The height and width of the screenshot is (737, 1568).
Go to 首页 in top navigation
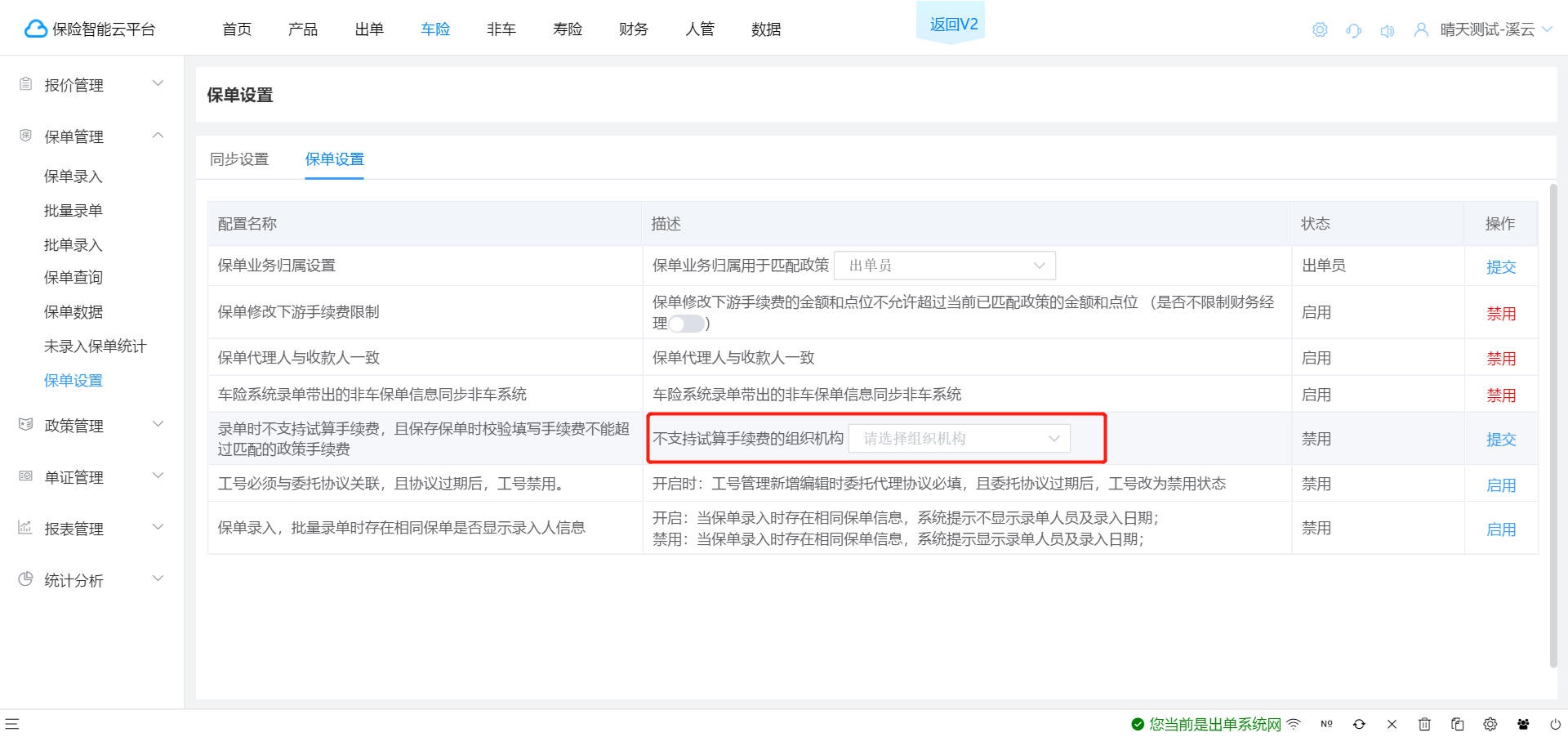pyautogui.click(x=237, y=29)
